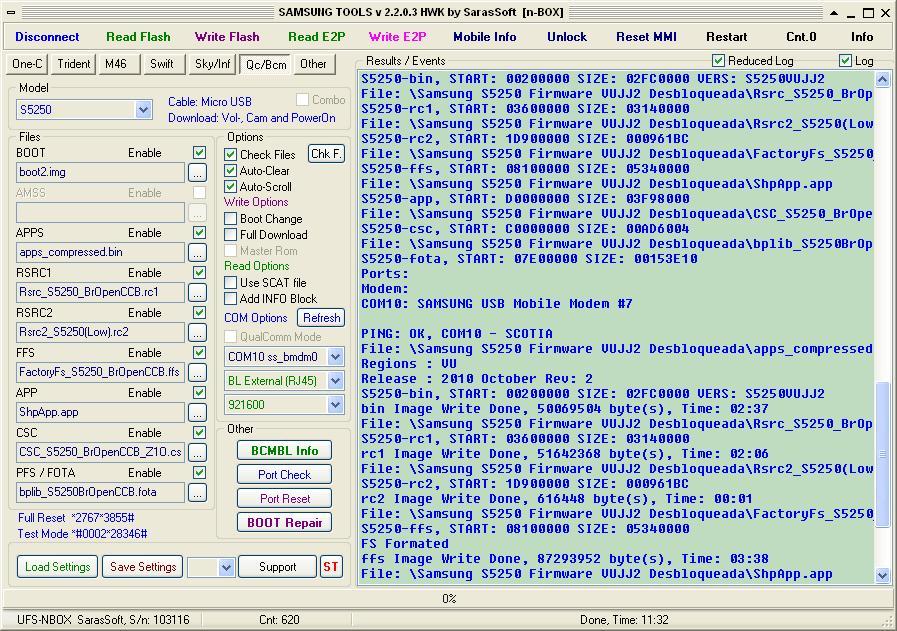Click Reset MMI command
This screenshot has width=897, height=631.
click(x=646, y=37)
